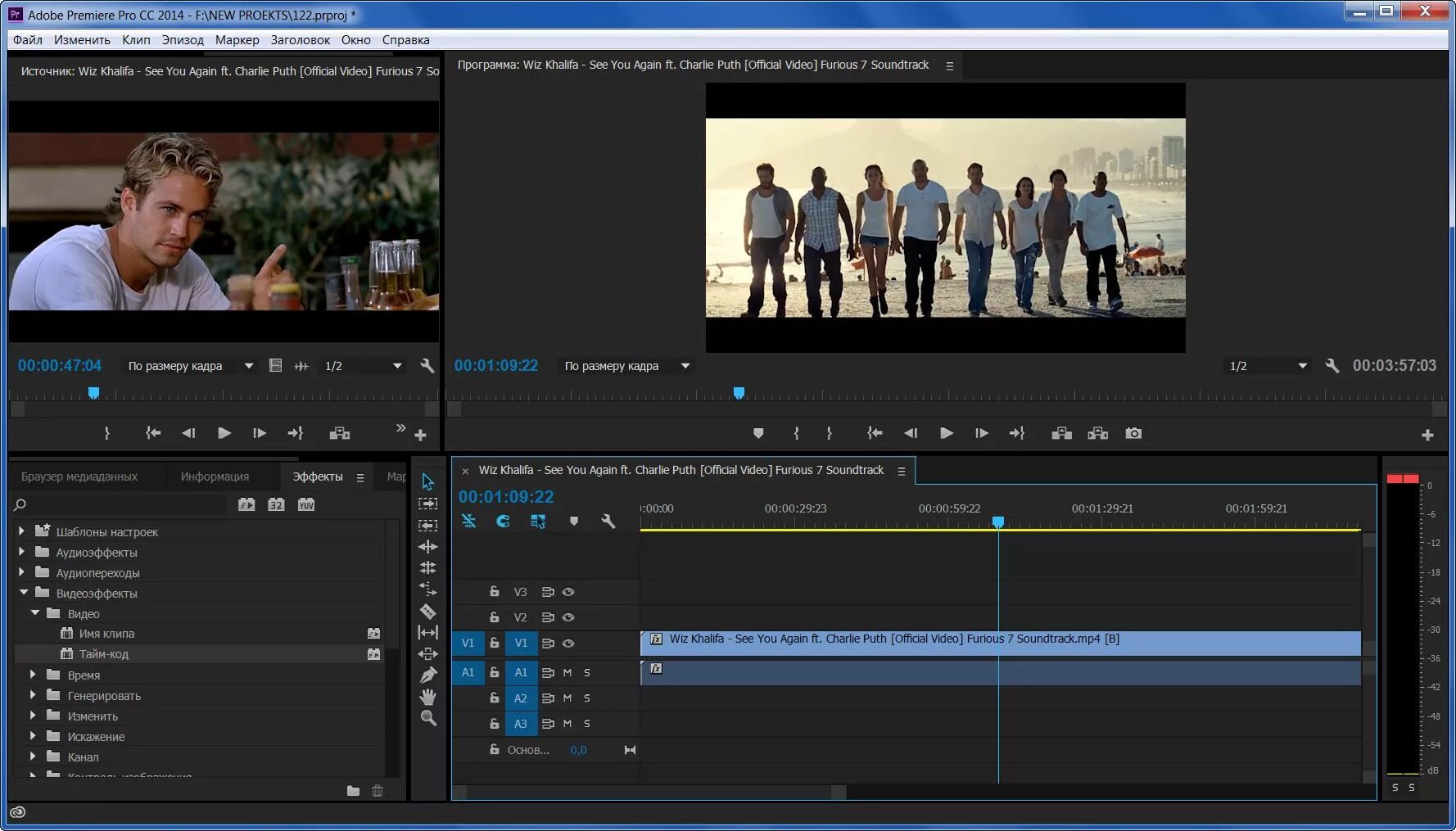
Task: Select the Selection arrow tool
Action: (x=427, y=481)
